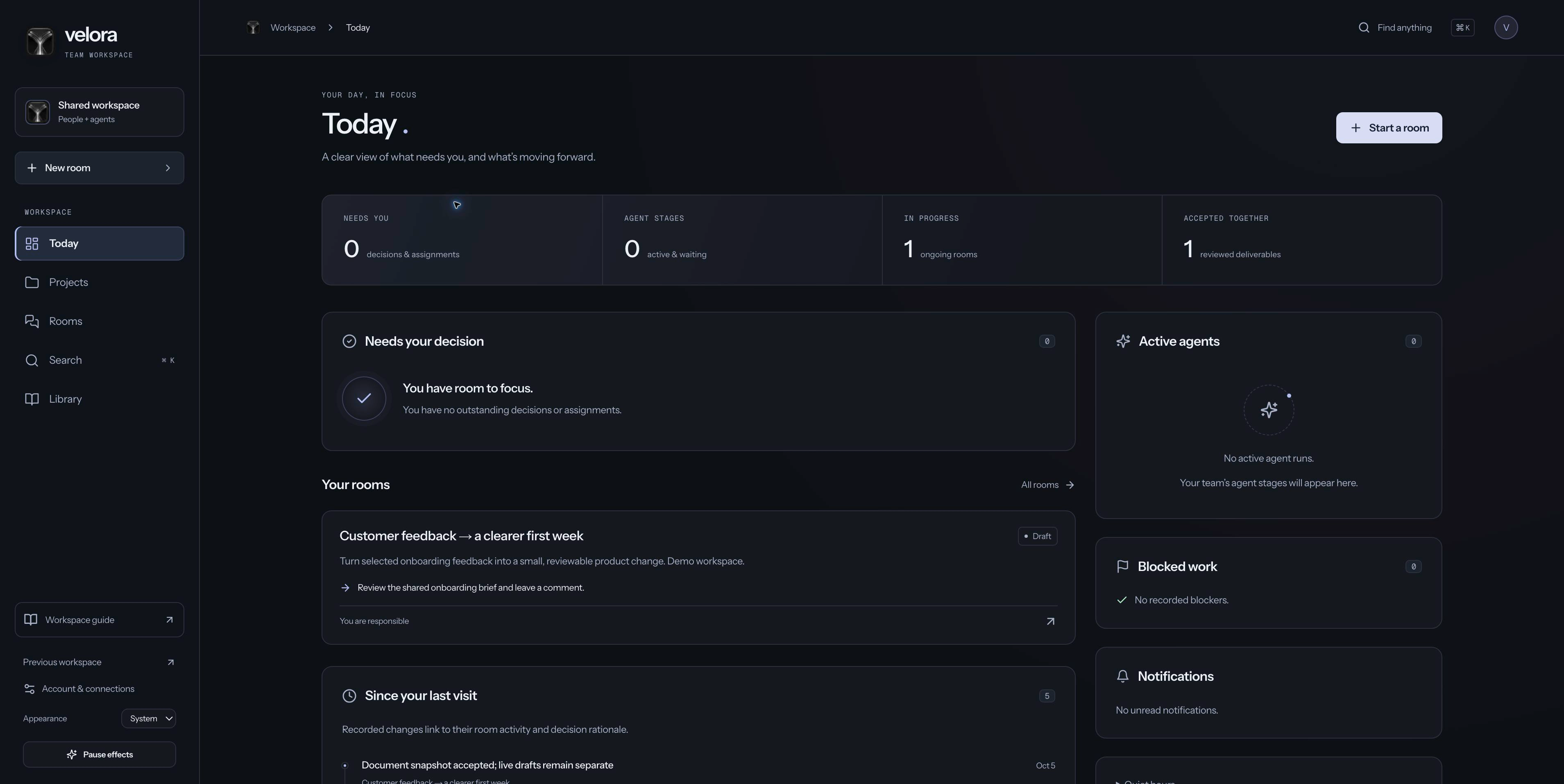Open the Appearance System dropdown
Image resolution: width=1564 pixels, height=784 pixels.
point(149,718)
